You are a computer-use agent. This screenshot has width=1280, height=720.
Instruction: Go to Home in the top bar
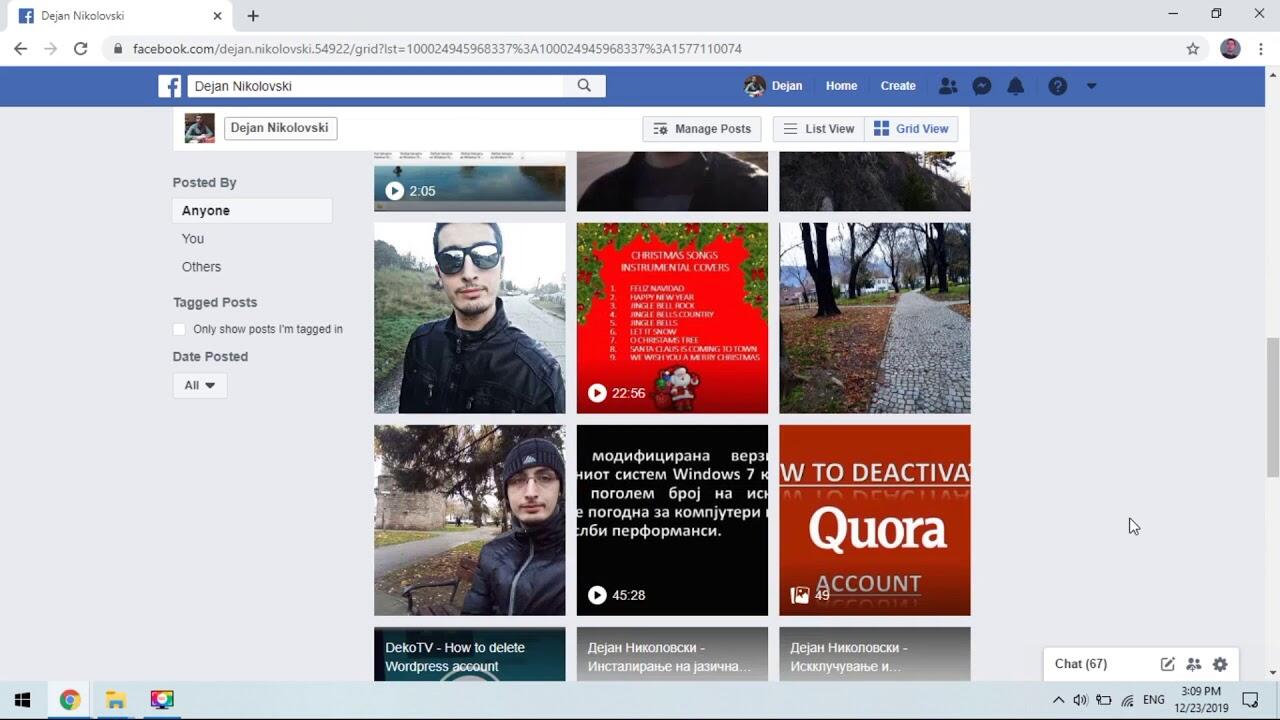click(x=841, y=86)
